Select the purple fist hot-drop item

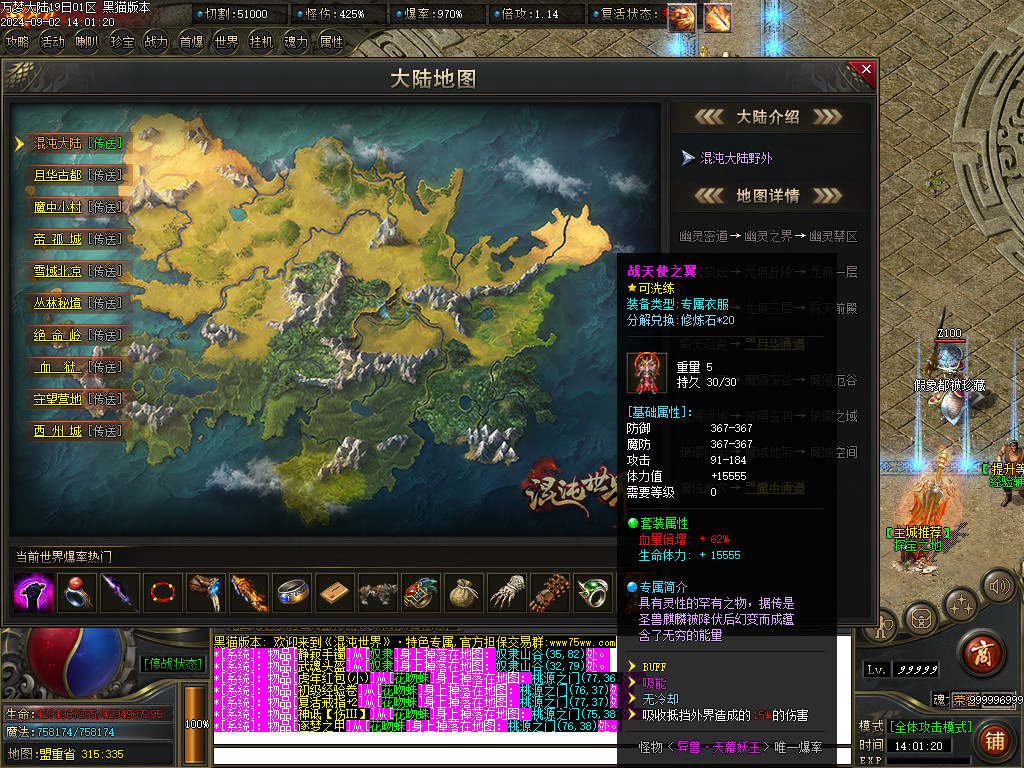[x=33, y=594]
